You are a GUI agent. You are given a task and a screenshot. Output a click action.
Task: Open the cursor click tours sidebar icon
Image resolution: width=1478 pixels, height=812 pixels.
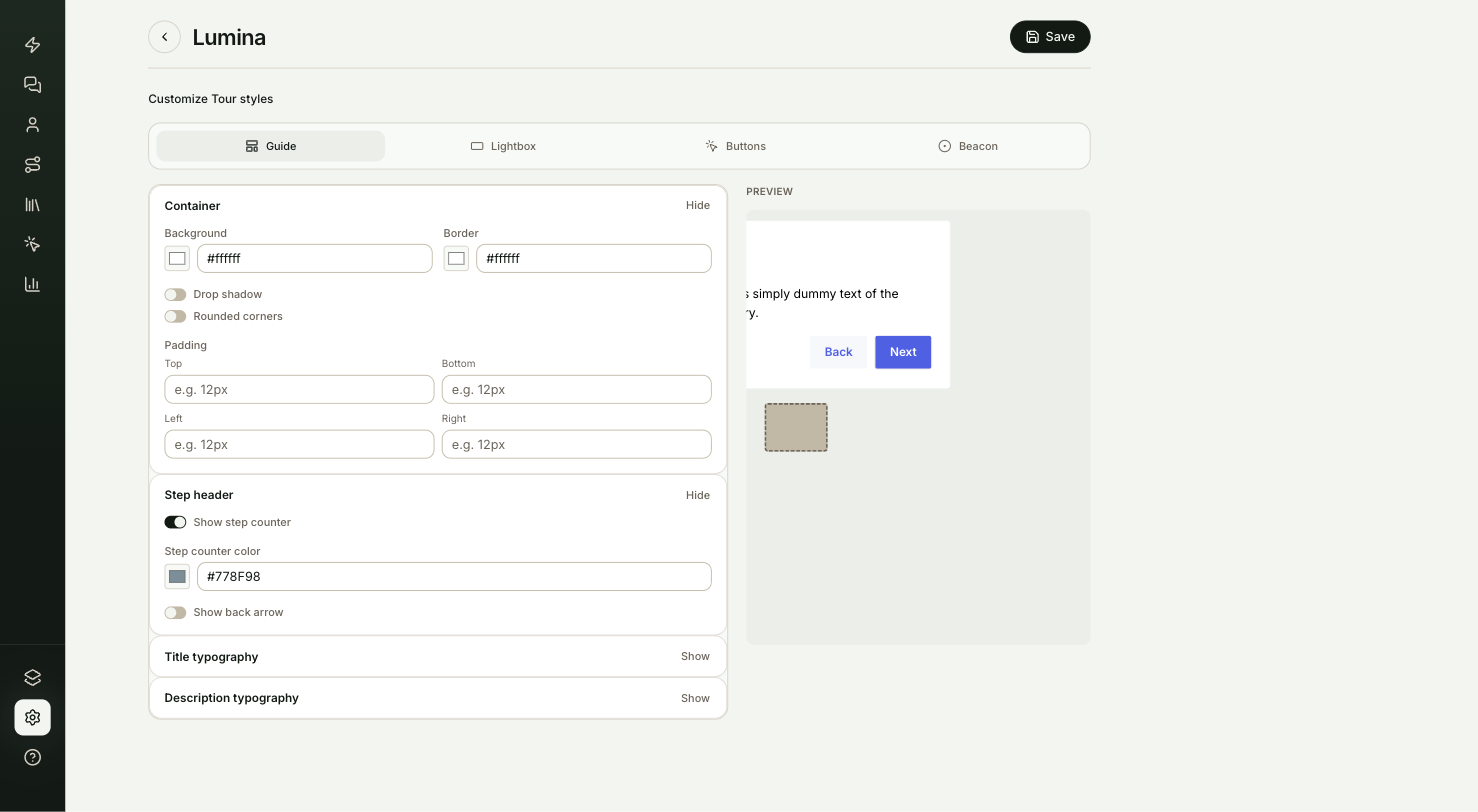(x=32, y=244)
